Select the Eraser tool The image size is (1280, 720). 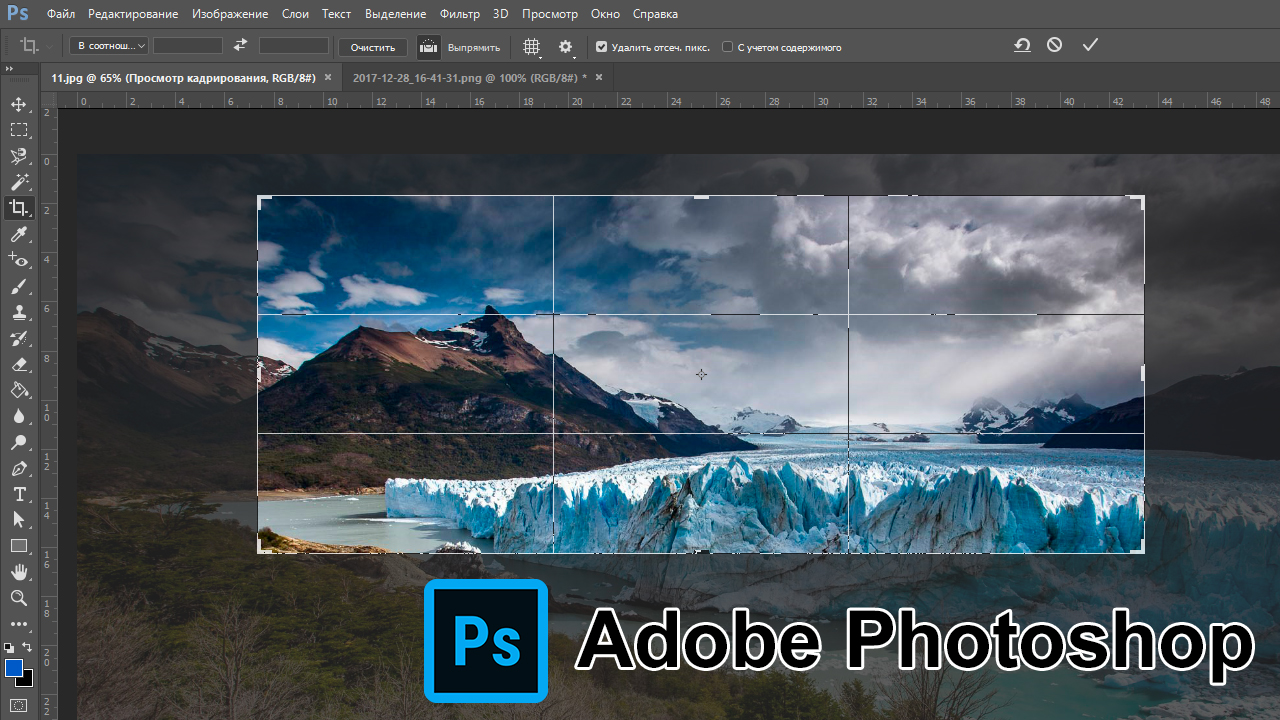point(19,364)
